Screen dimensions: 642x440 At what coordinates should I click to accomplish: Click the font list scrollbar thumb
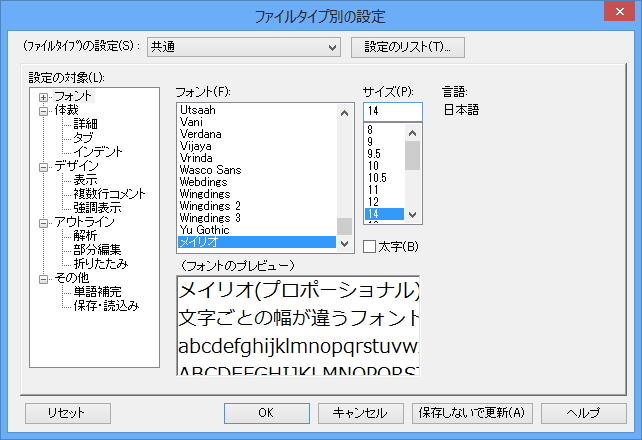point(344,226)
